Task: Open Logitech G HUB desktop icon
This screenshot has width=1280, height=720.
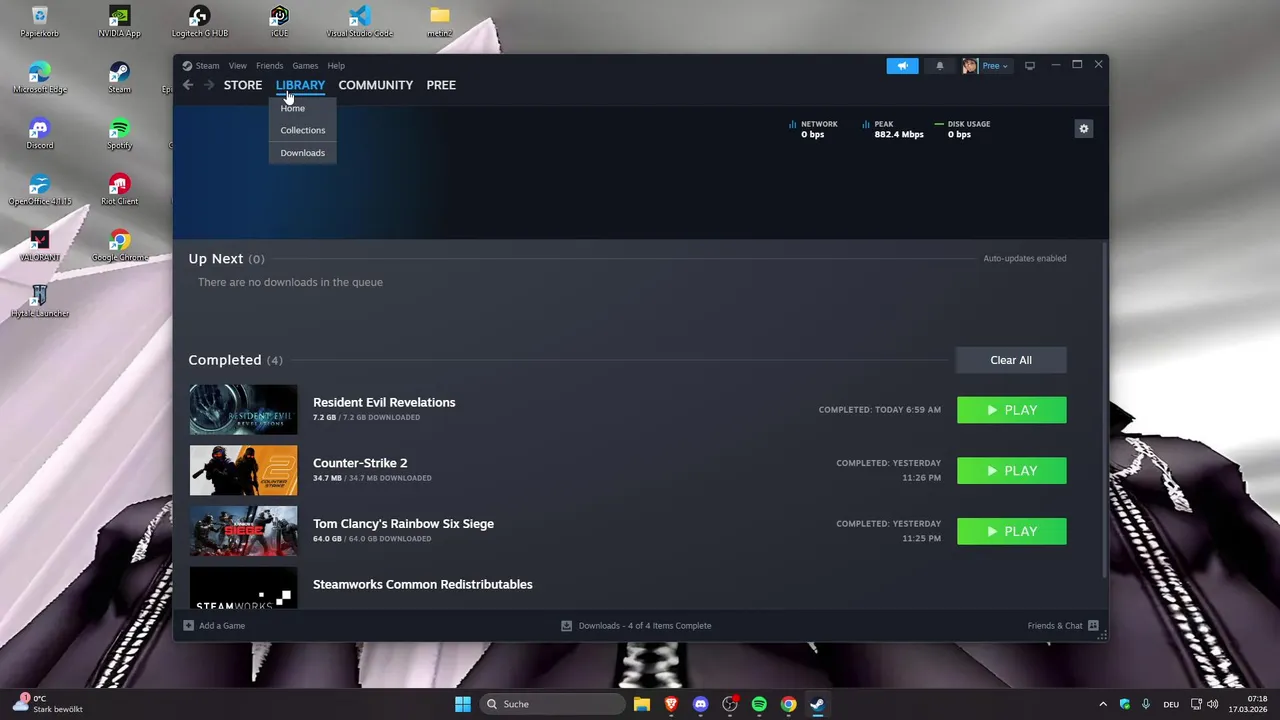Action: tap(199, 22)
